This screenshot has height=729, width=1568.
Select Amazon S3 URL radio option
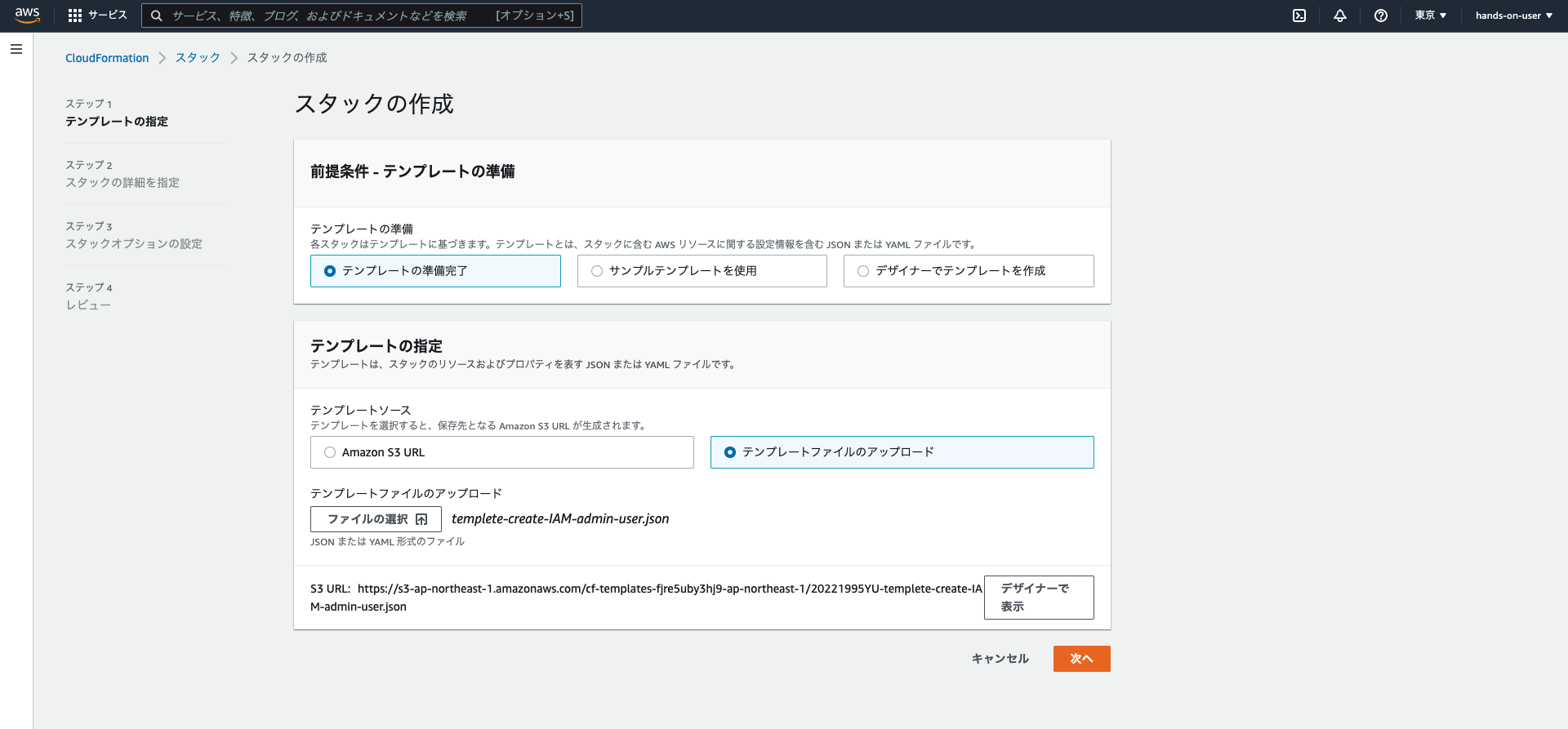pos(502,452)
